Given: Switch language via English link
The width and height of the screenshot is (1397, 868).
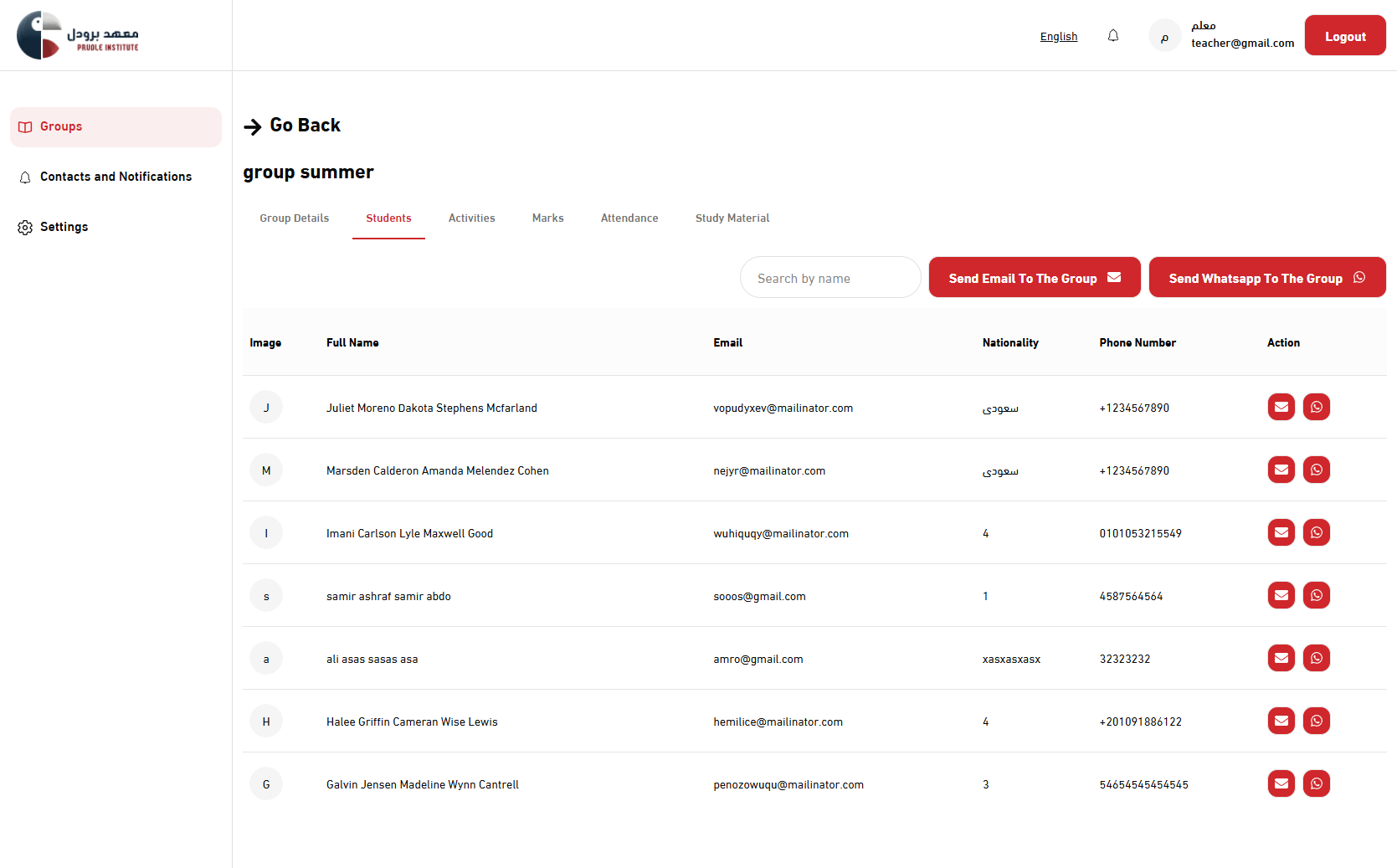Looking at the screenshot, I should tap(1058, 36).
